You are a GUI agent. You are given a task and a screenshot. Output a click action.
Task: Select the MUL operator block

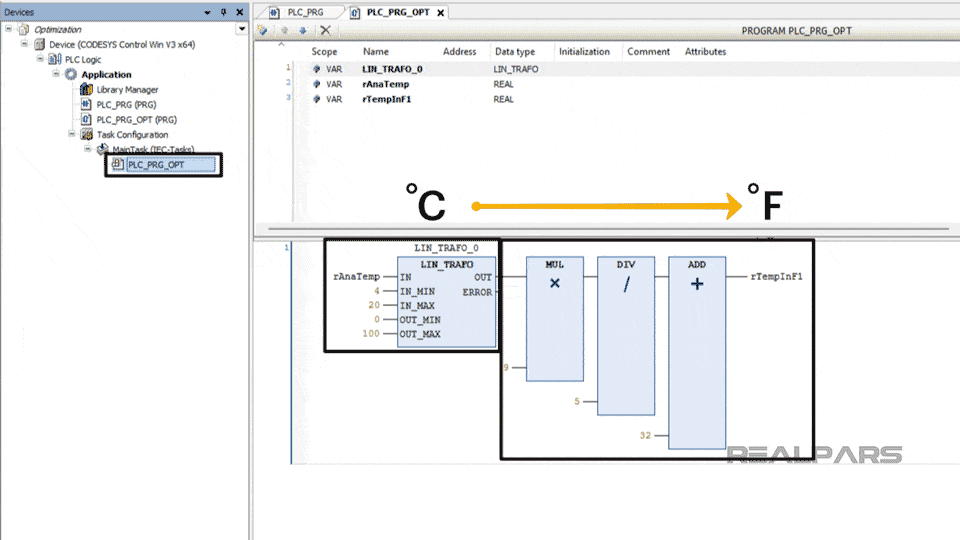coord(555,319)
